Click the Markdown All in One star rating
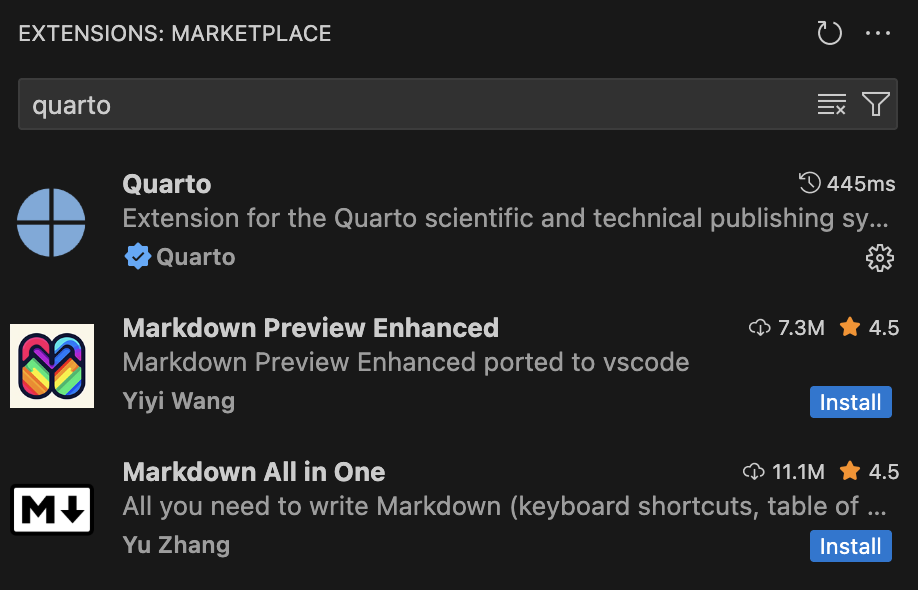 [x=869, y=472]
